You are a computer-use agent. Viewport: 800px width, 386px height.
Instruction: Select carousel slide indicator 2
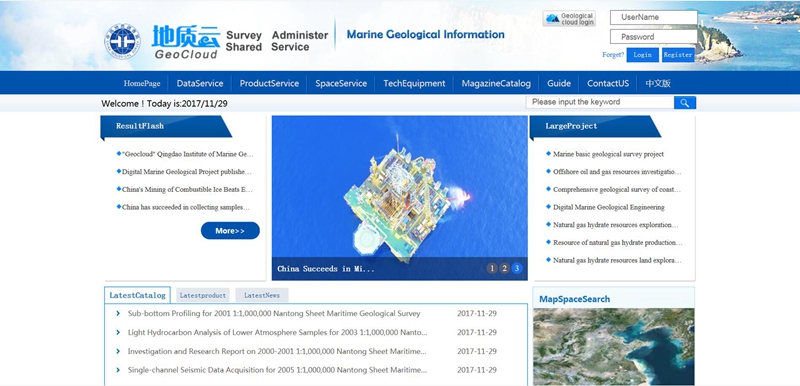tap(504, 268)
